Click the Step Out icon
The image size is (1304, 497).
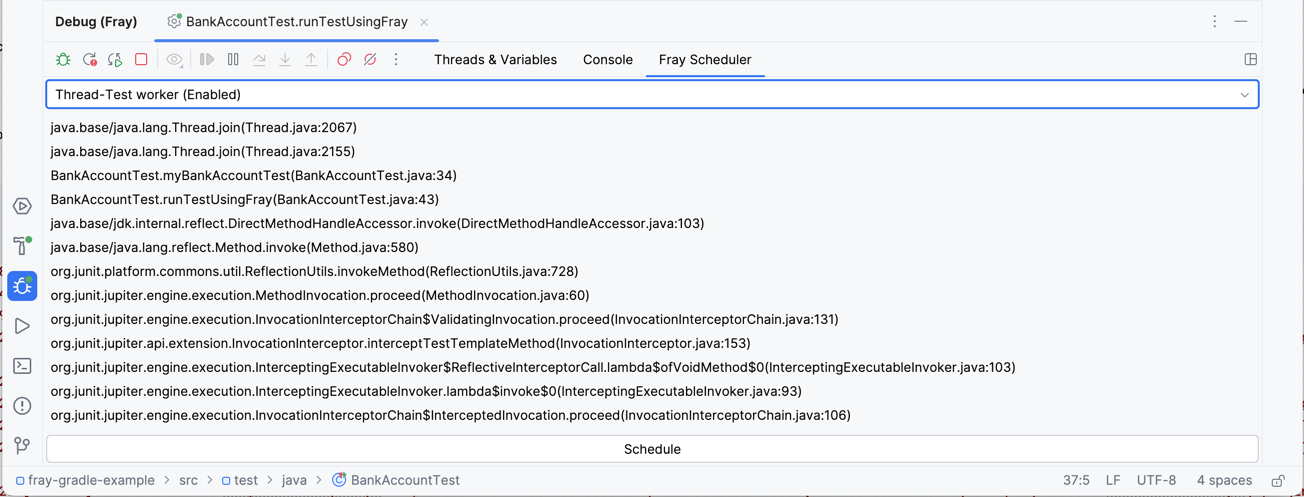pos(311,60)
